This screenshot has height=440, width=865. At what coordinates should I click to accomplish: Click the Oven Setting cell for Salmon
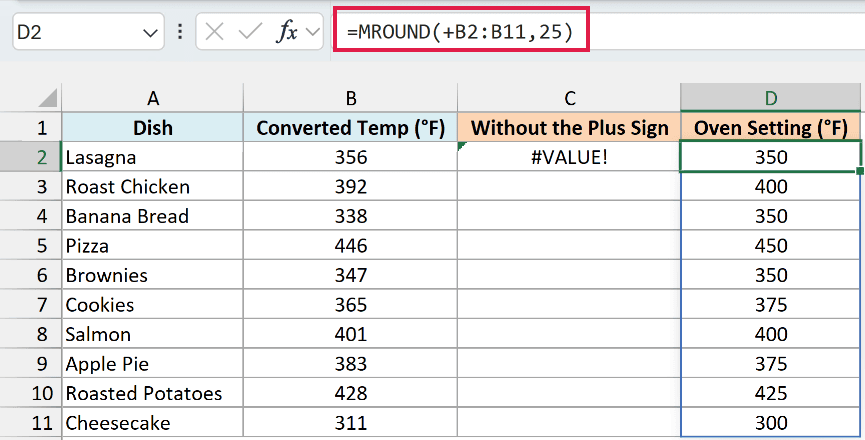[x=771, y=334]
